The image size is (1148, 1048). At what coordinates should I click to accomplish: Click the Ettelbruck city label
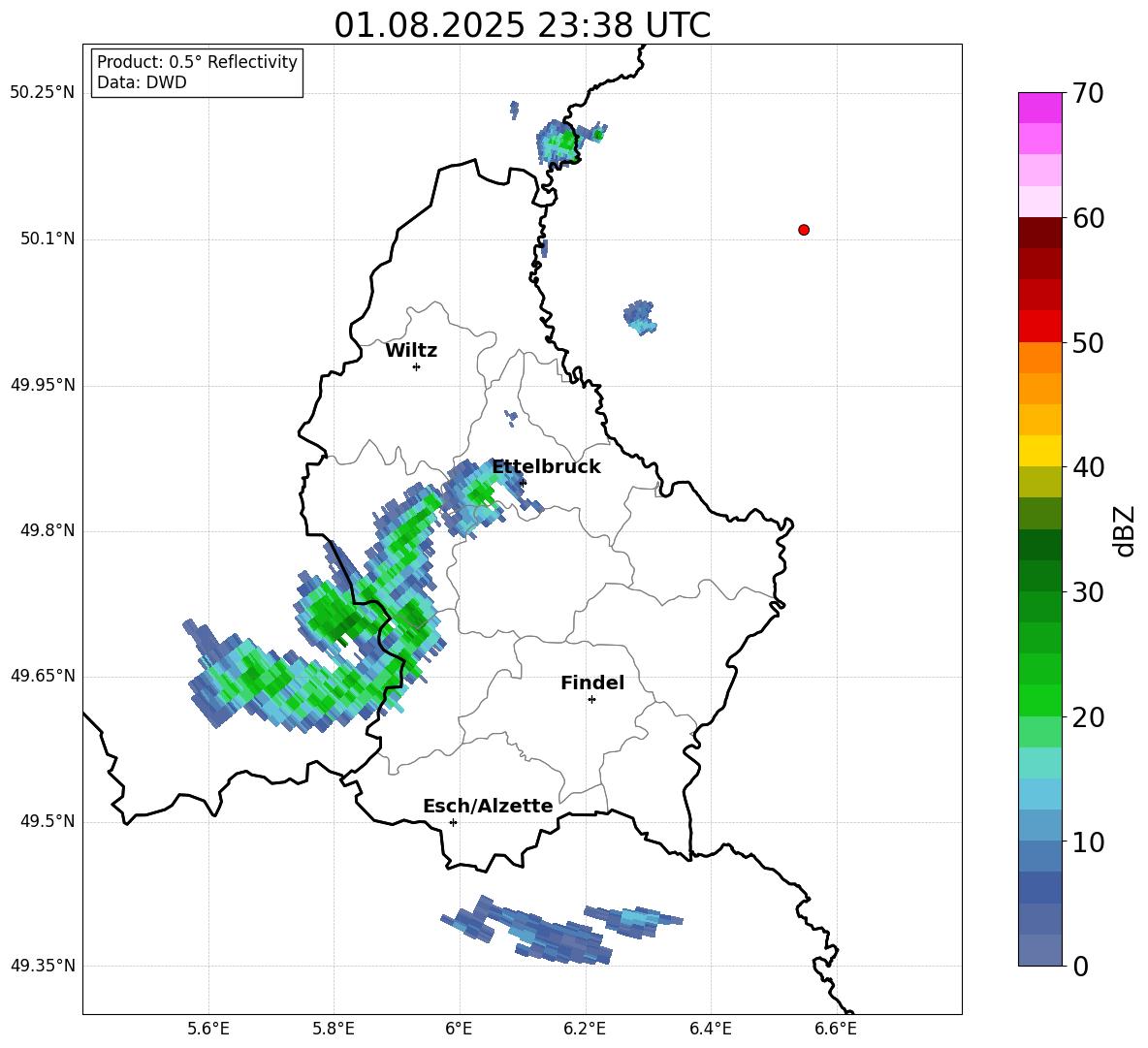(546, 467)
